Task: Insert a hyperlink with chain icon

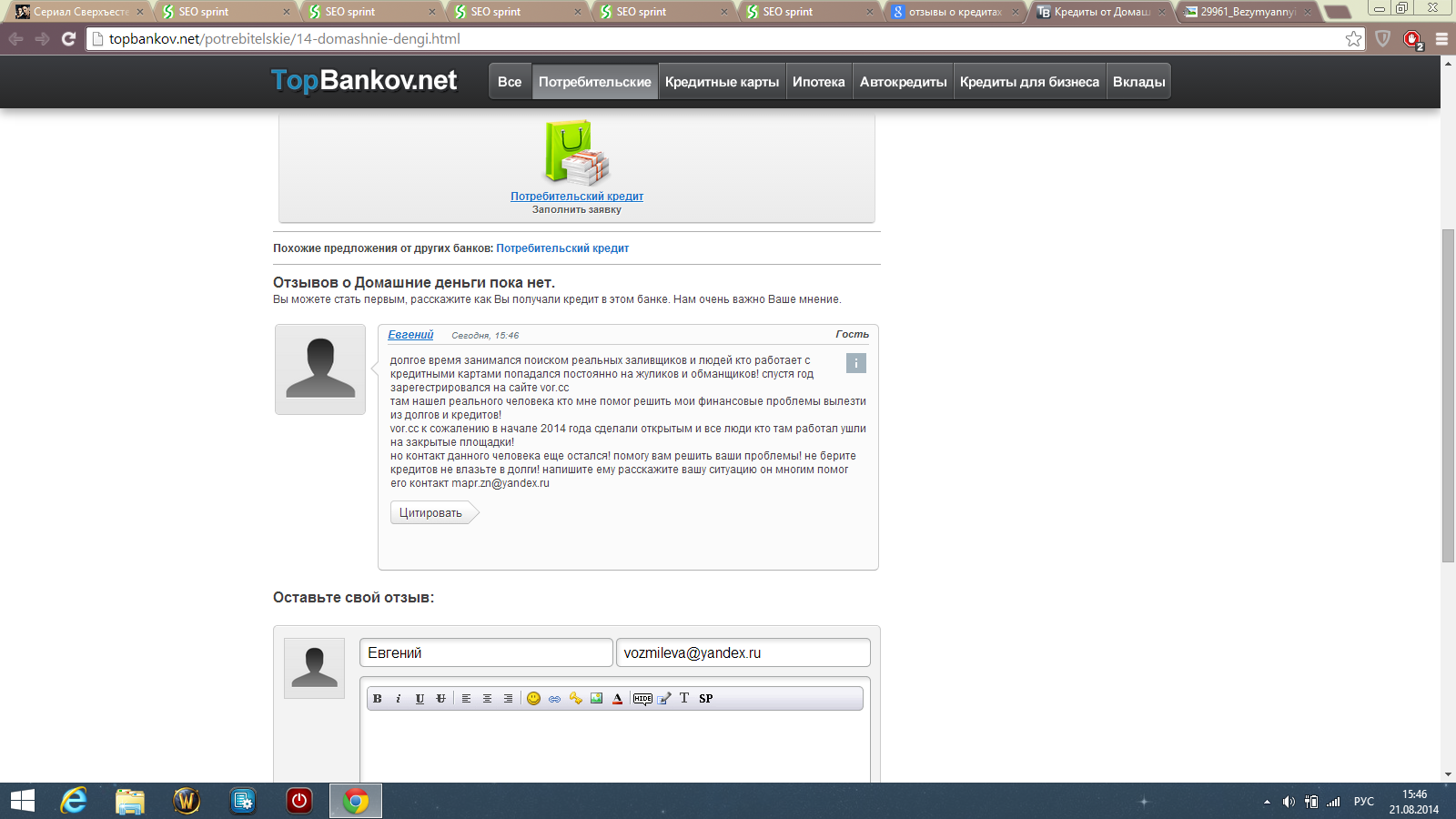Action: 554,699
